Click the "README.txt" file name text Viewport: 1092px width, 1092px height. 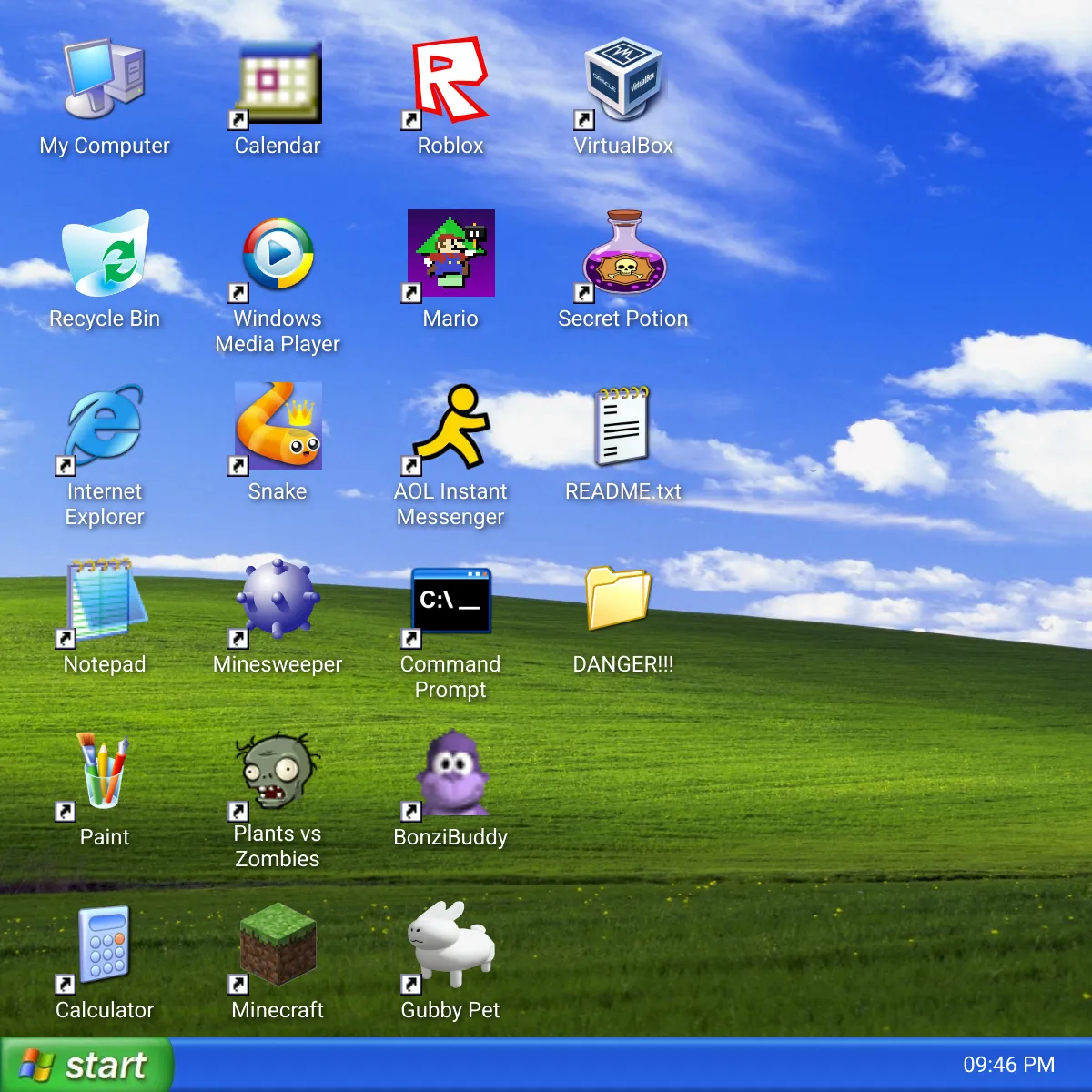click(623, 491)
